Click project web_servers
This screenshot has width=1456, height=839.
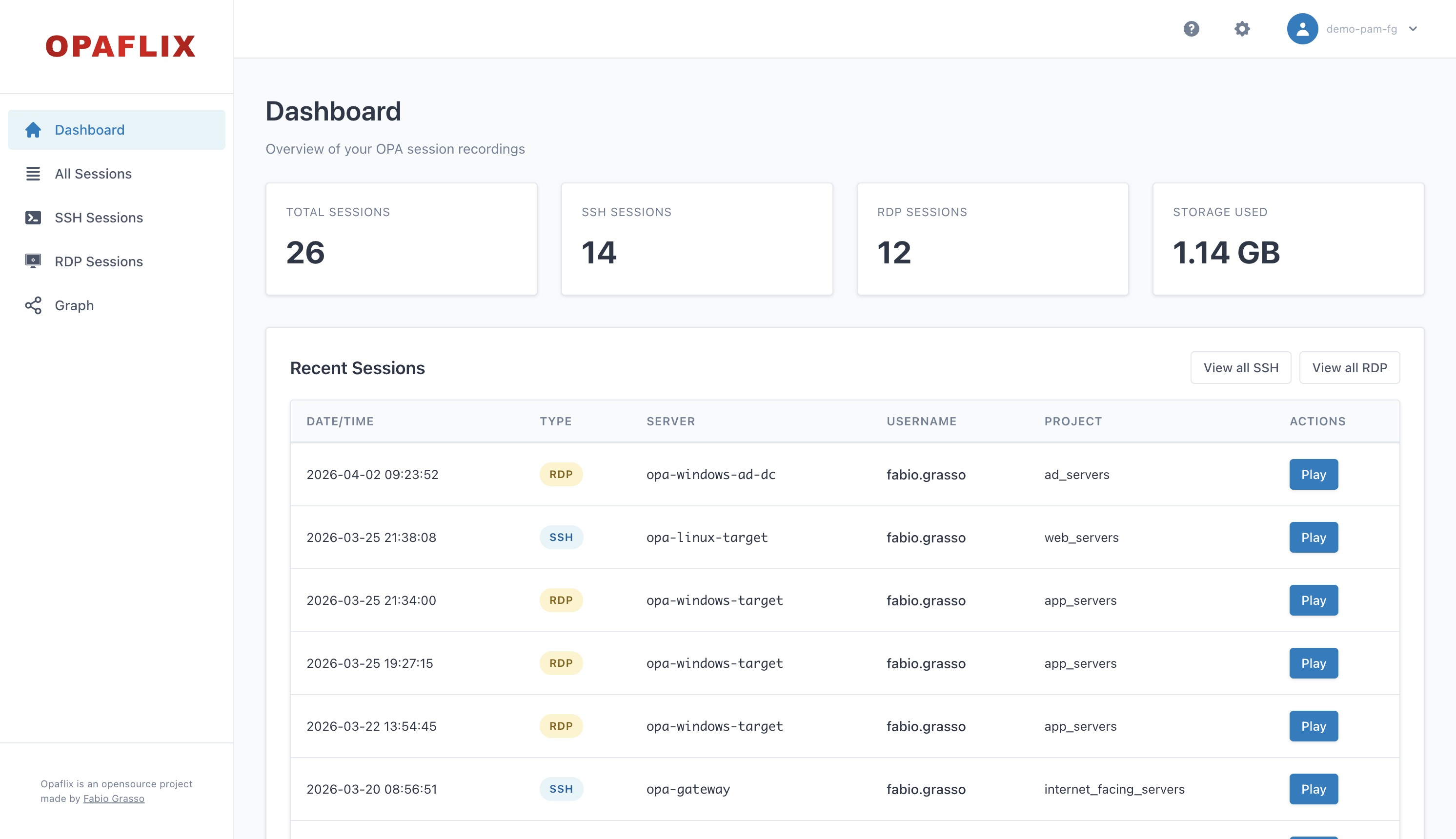tap(1081, 537)
